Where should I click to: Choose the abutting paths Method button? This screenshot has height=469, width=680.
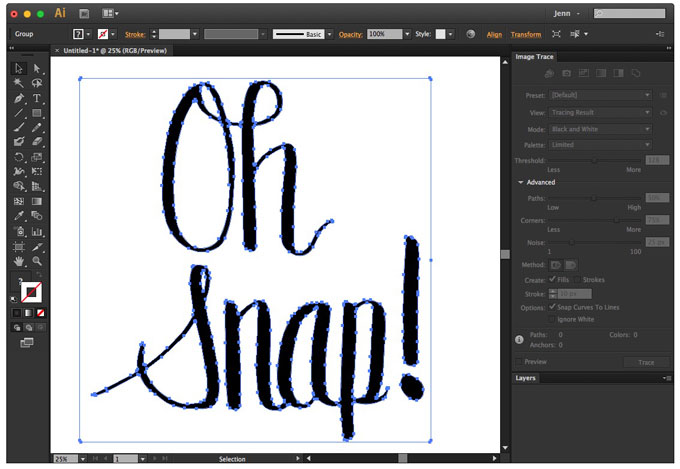click(x=556, y=265)
